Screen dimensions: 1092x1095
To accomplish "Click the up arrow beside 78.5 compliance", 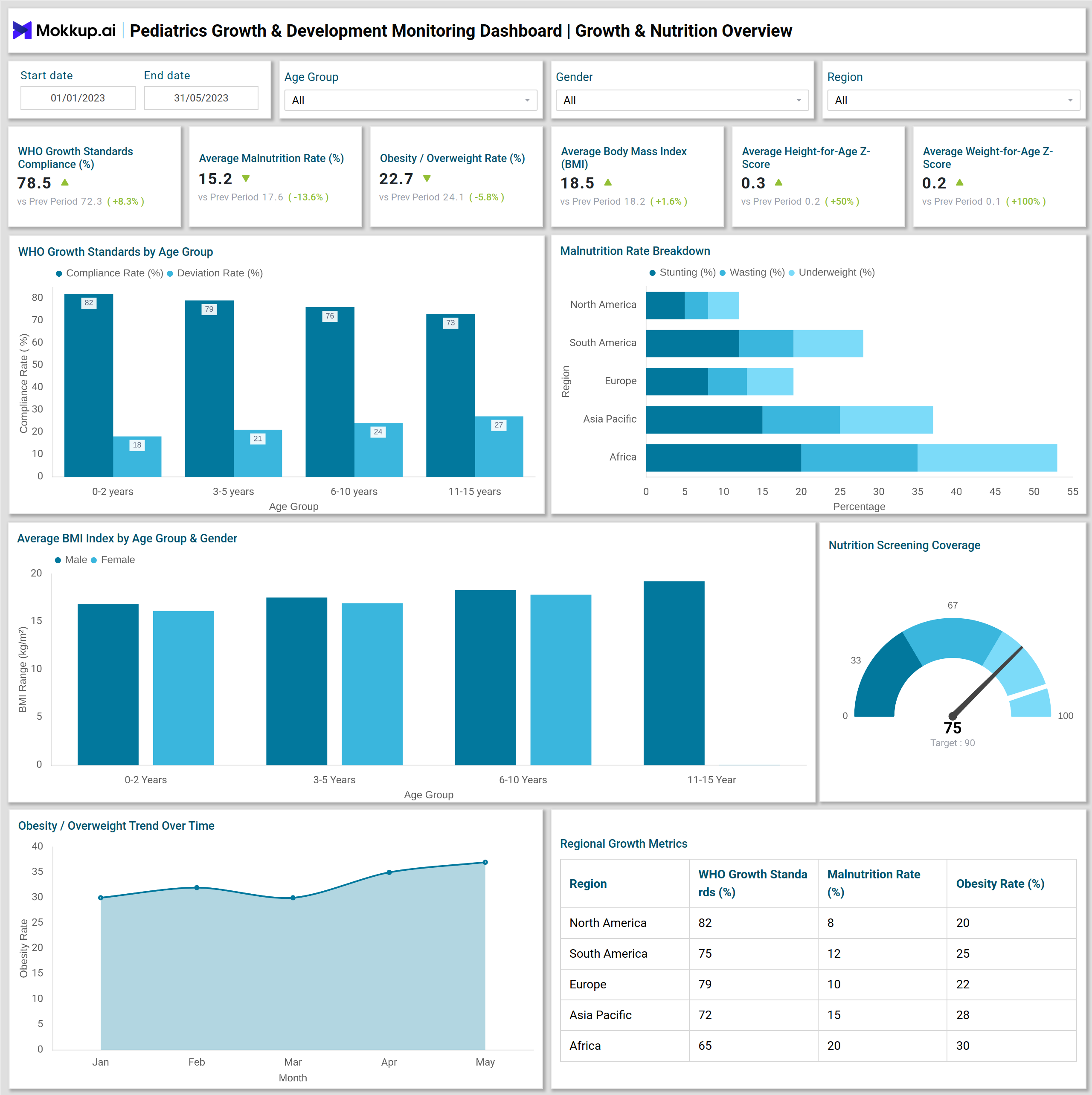I will pos(65,182).
